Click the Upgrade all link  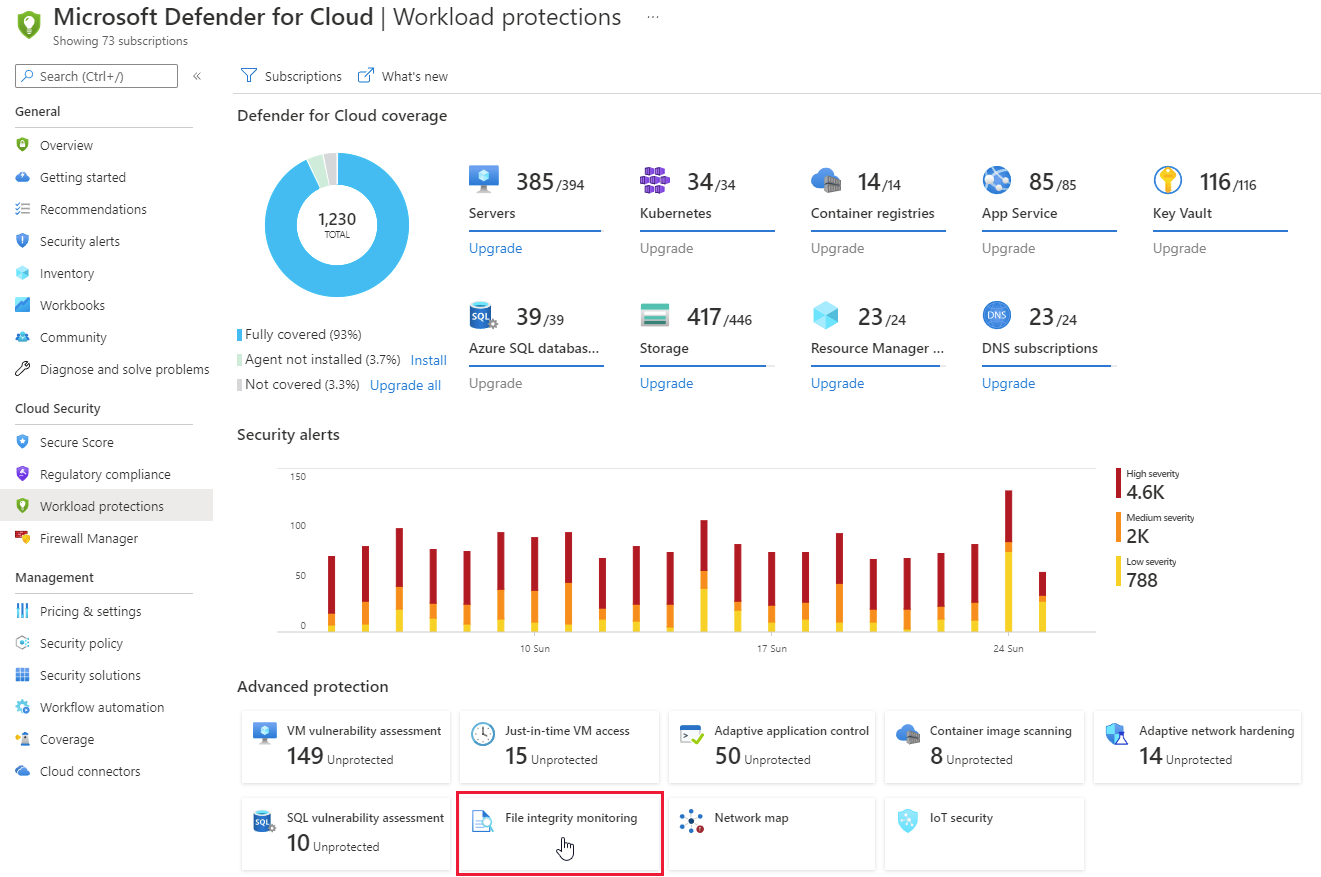click(405, 385)
